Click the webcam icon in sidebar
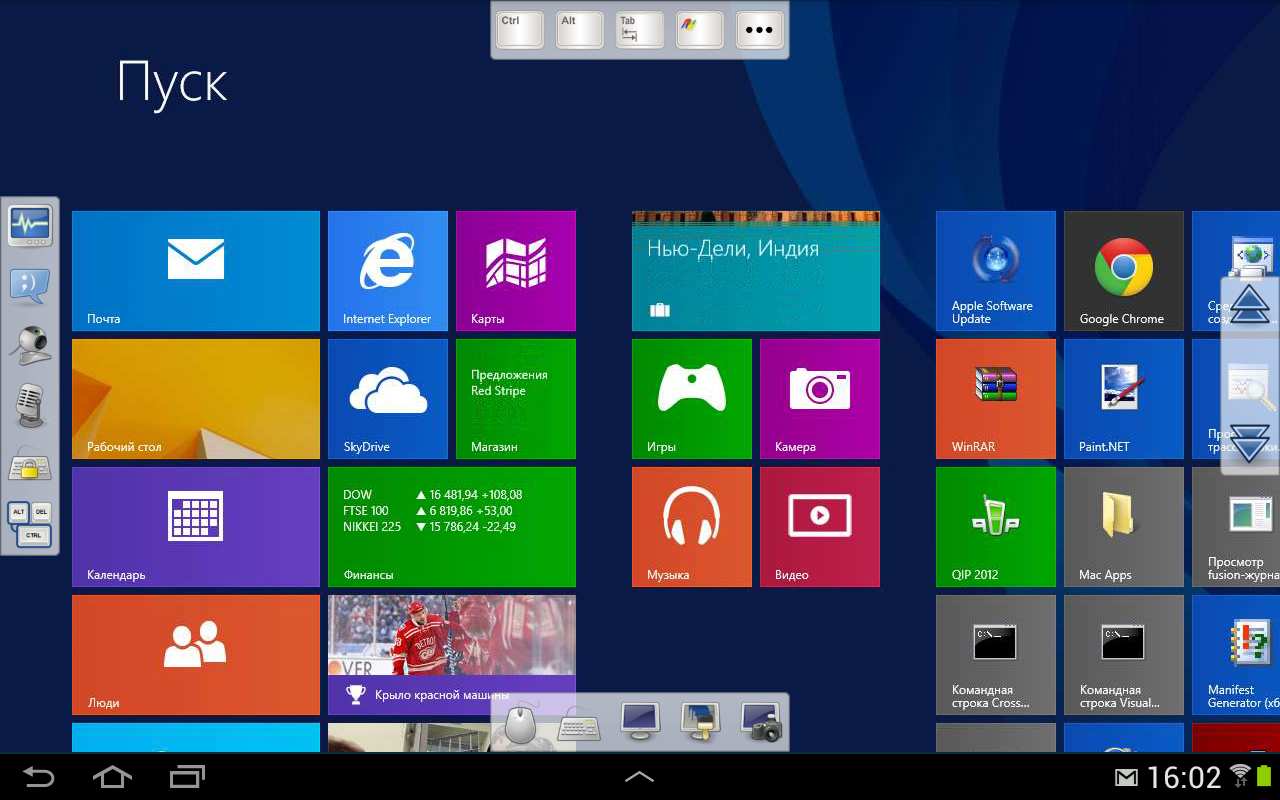1280x800 pixels. pos(30,345)
